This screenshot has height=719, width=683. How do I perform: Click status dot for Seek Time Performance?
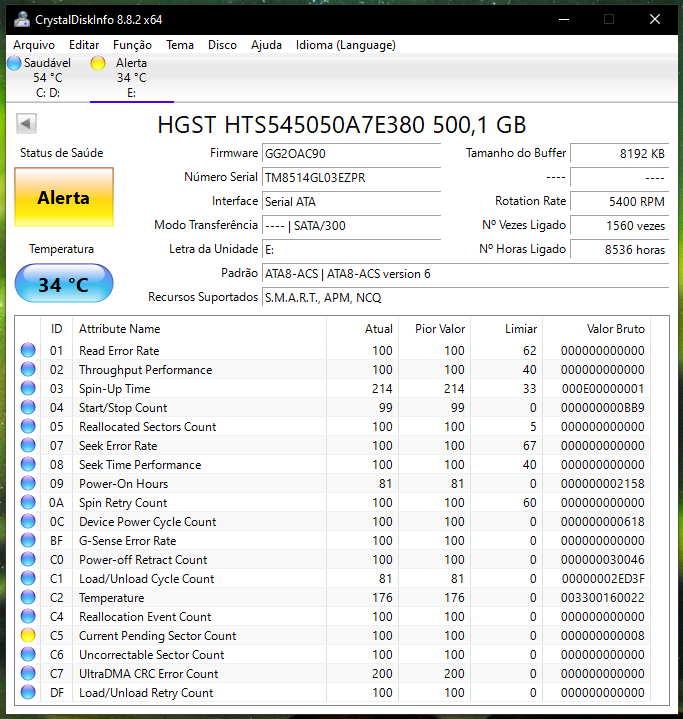tap(28, 465)
